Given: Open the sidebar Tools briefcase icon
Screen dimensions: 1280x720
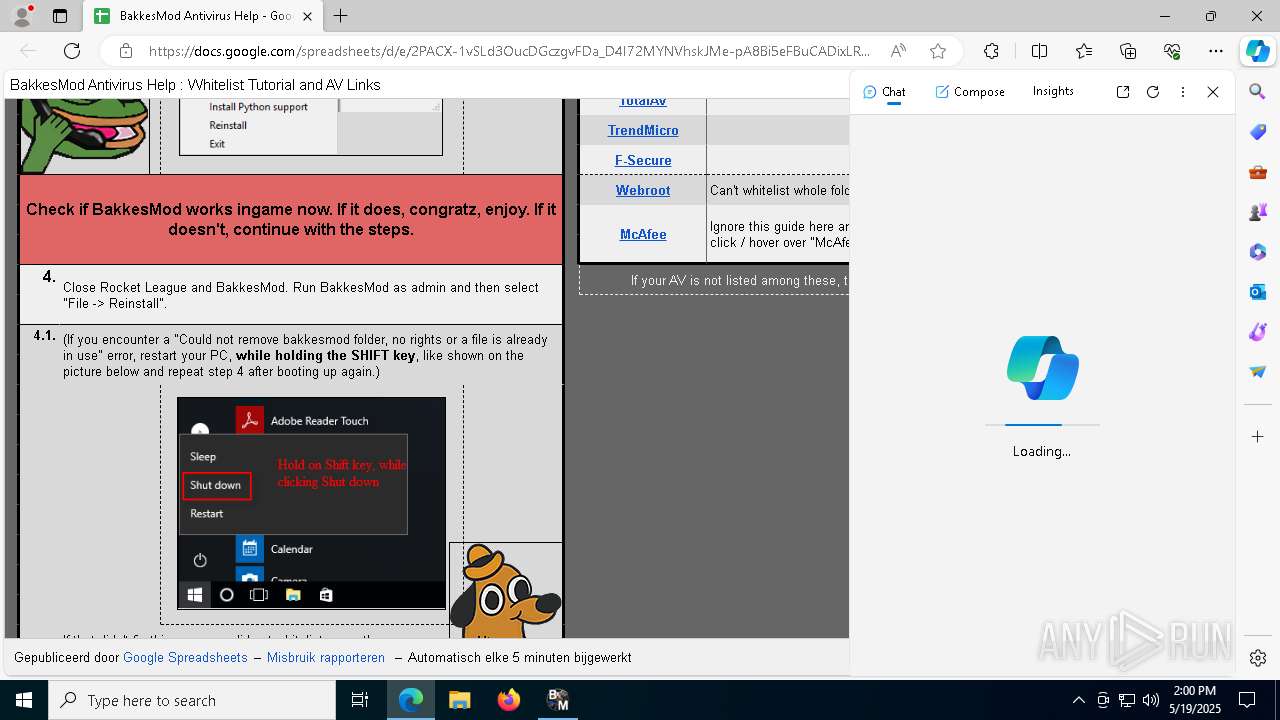Looking at the screenshot, I should pyautogui.click(x=1258, y=172).
